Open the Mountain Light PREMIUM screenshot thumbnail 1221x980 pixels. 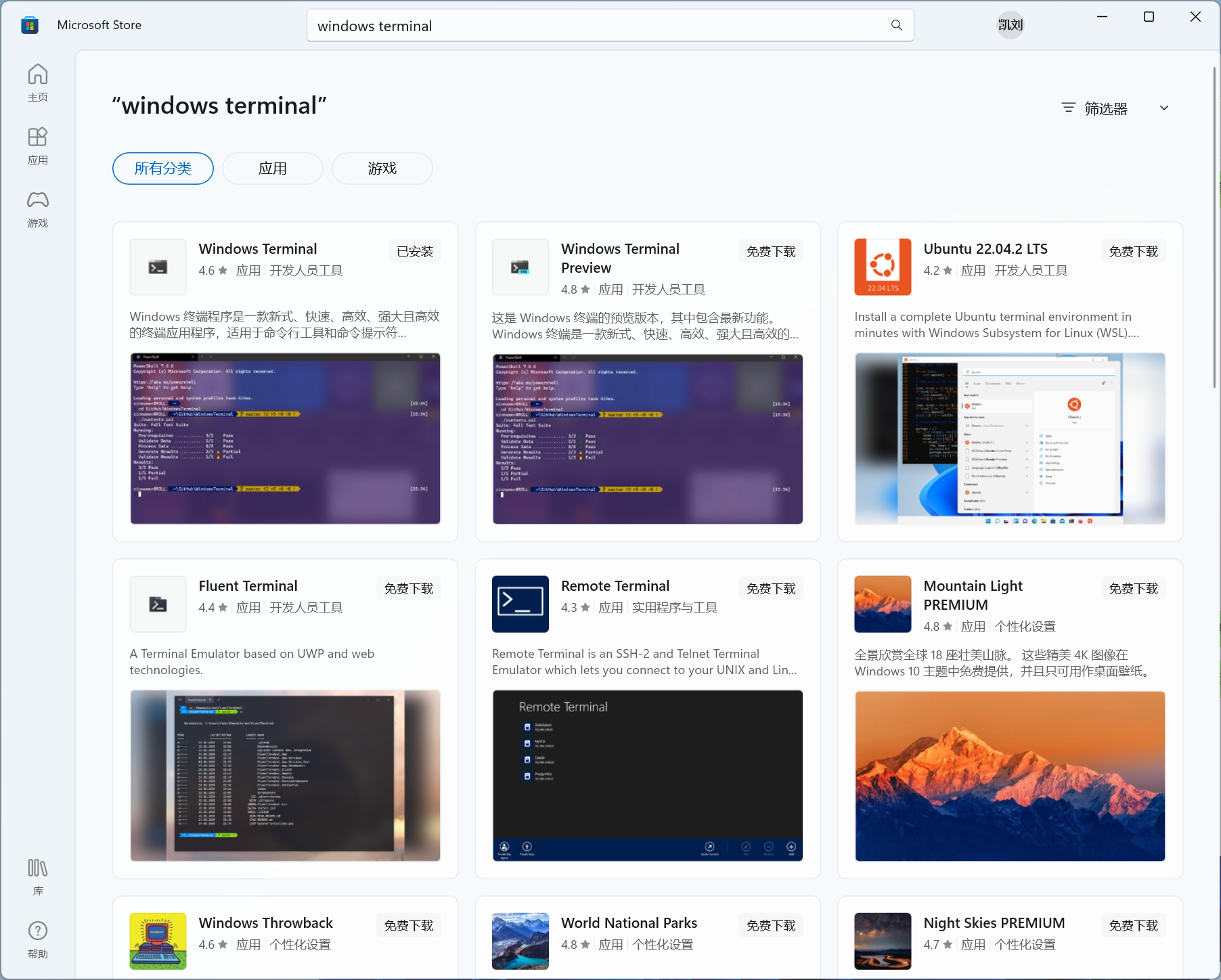tap(1010, 776)
